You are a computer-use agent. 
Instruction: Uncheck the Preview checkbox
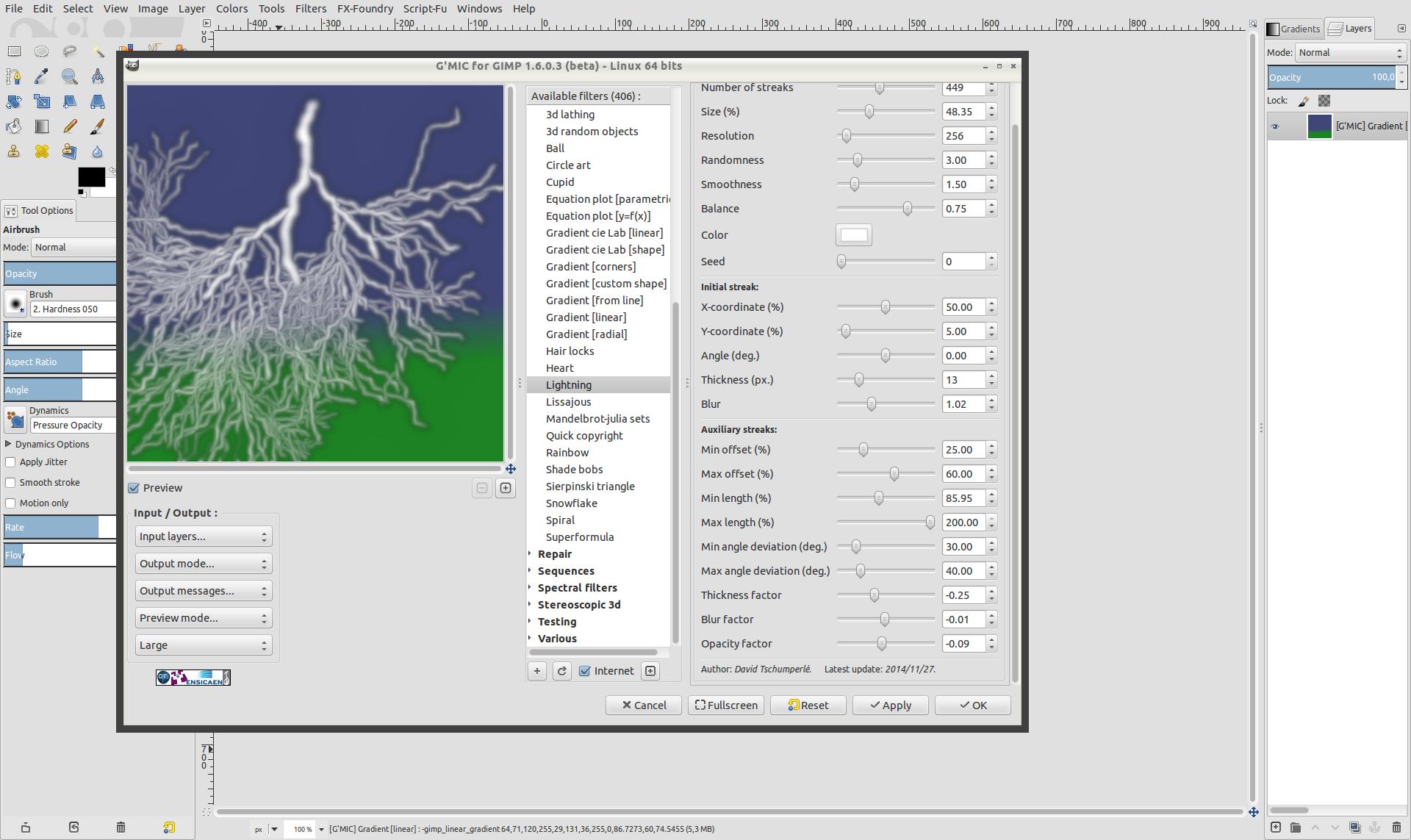point(134,488)
